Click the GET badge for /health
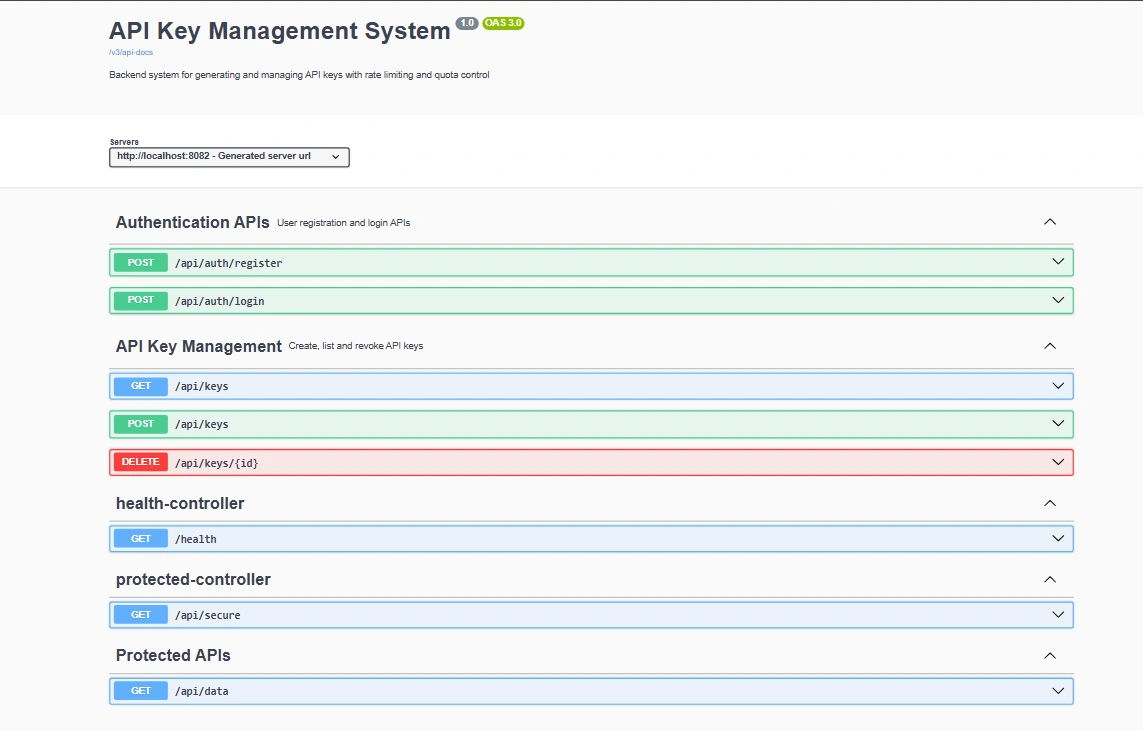This screenshot has height=731, width=1143. tap(141, 539)
